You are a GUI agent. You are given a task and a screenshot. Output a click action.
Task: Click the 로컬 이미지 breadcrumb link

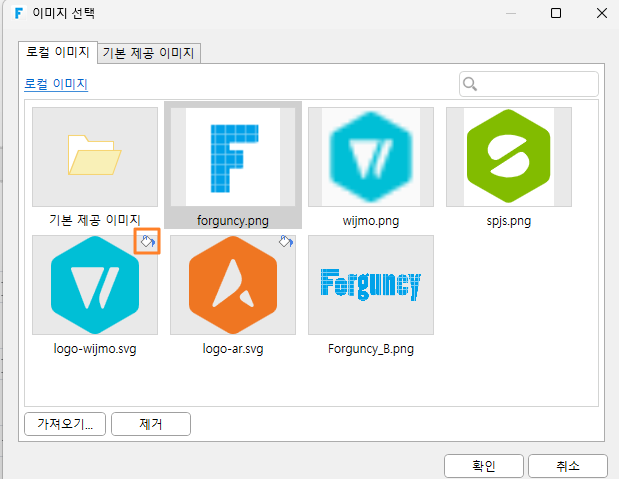(x=56, y=84)
